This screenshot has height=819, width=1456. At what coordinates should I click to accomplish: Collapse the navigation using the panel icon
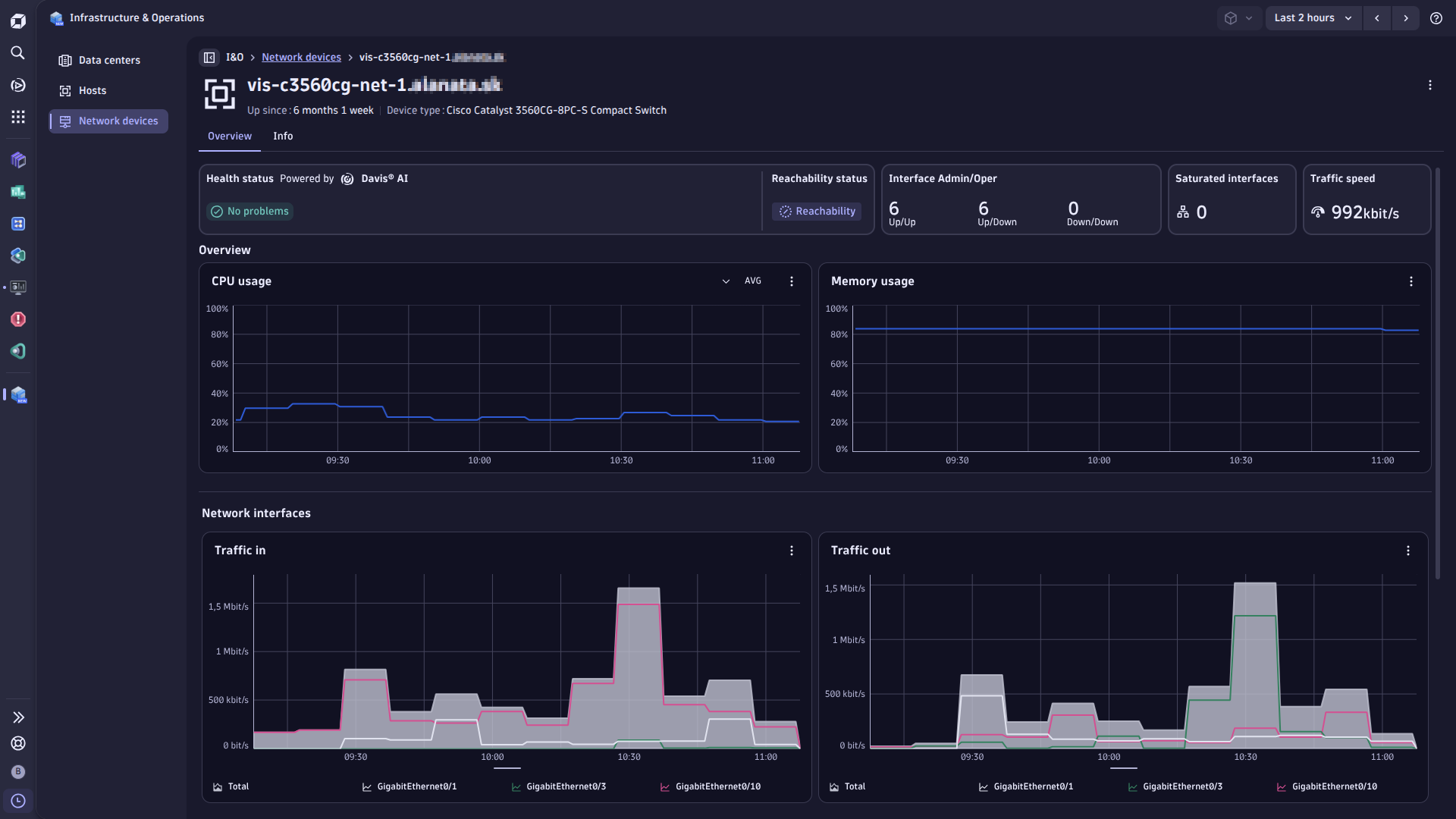pos(209,57)
